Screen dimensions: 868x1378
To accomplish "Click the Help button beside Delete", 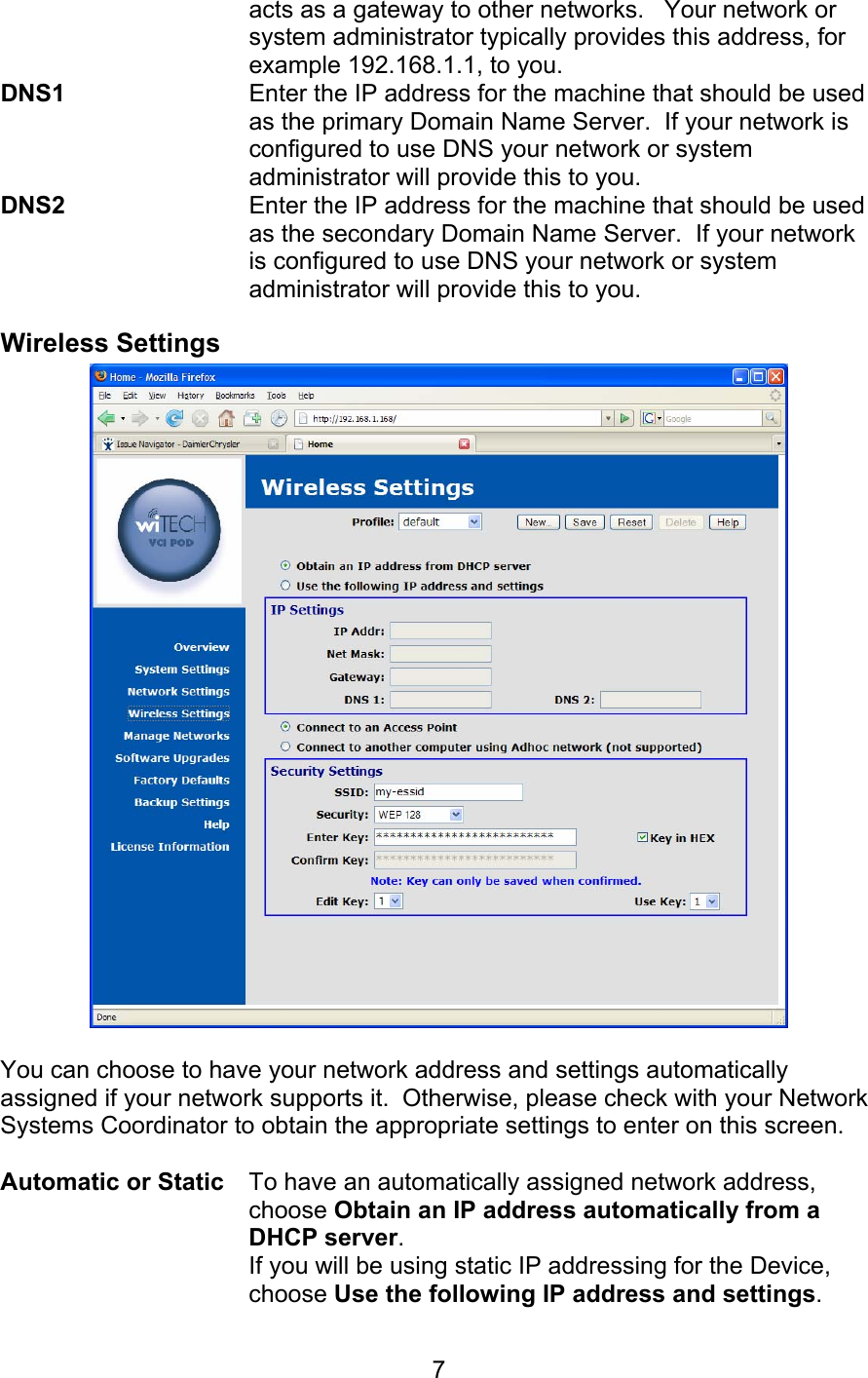I will tap(727, 522).
